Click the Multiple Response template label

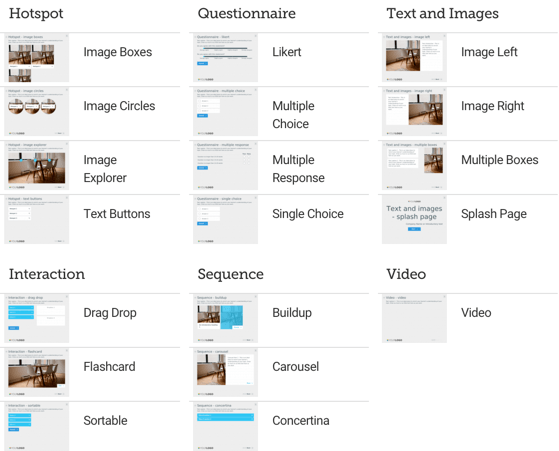click(x=298, y=169)
